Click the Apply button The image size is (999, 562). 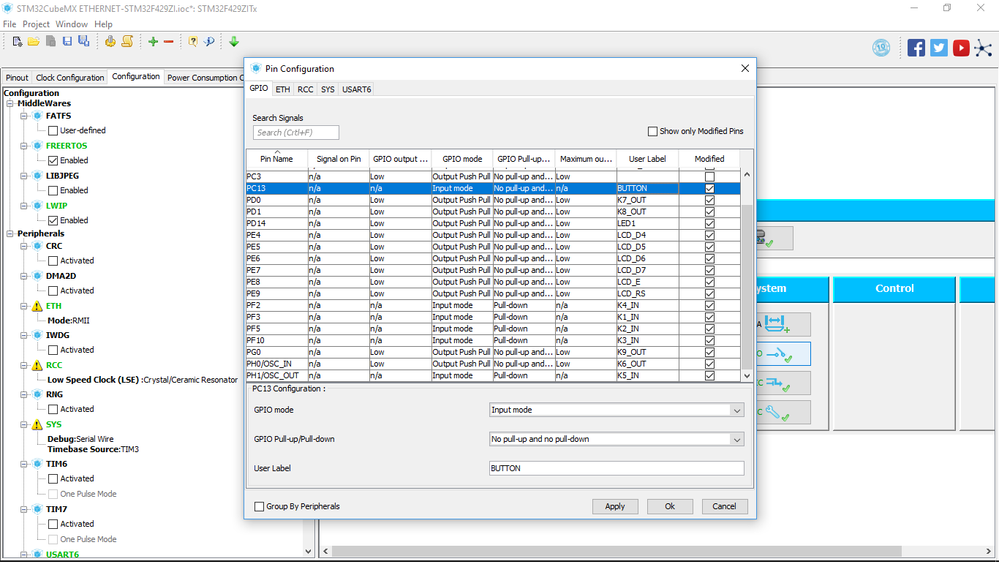coord(615,507)
